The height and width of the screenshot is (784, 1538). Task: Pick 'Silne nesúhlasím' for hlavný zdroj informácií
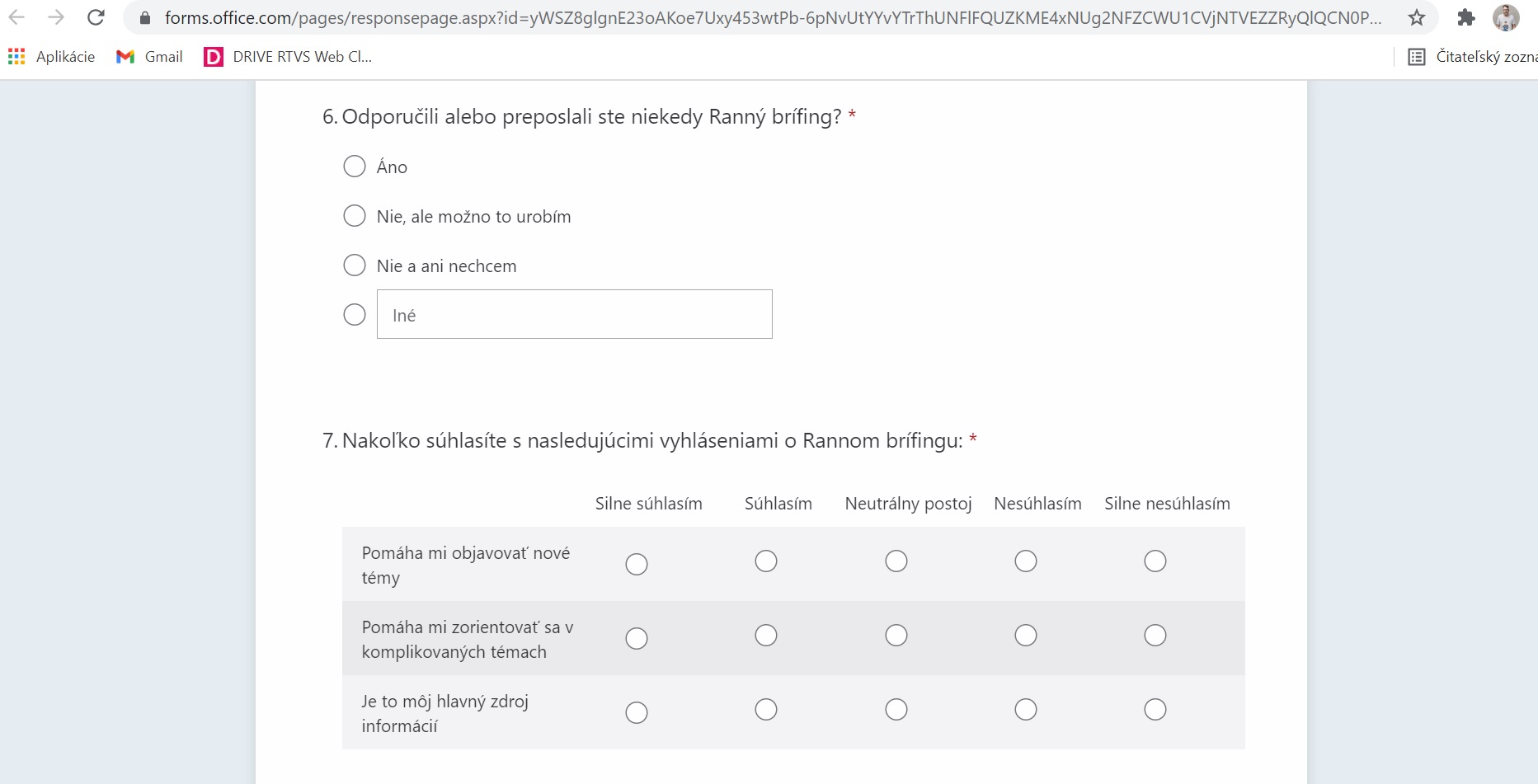(x=1155, y=710)
